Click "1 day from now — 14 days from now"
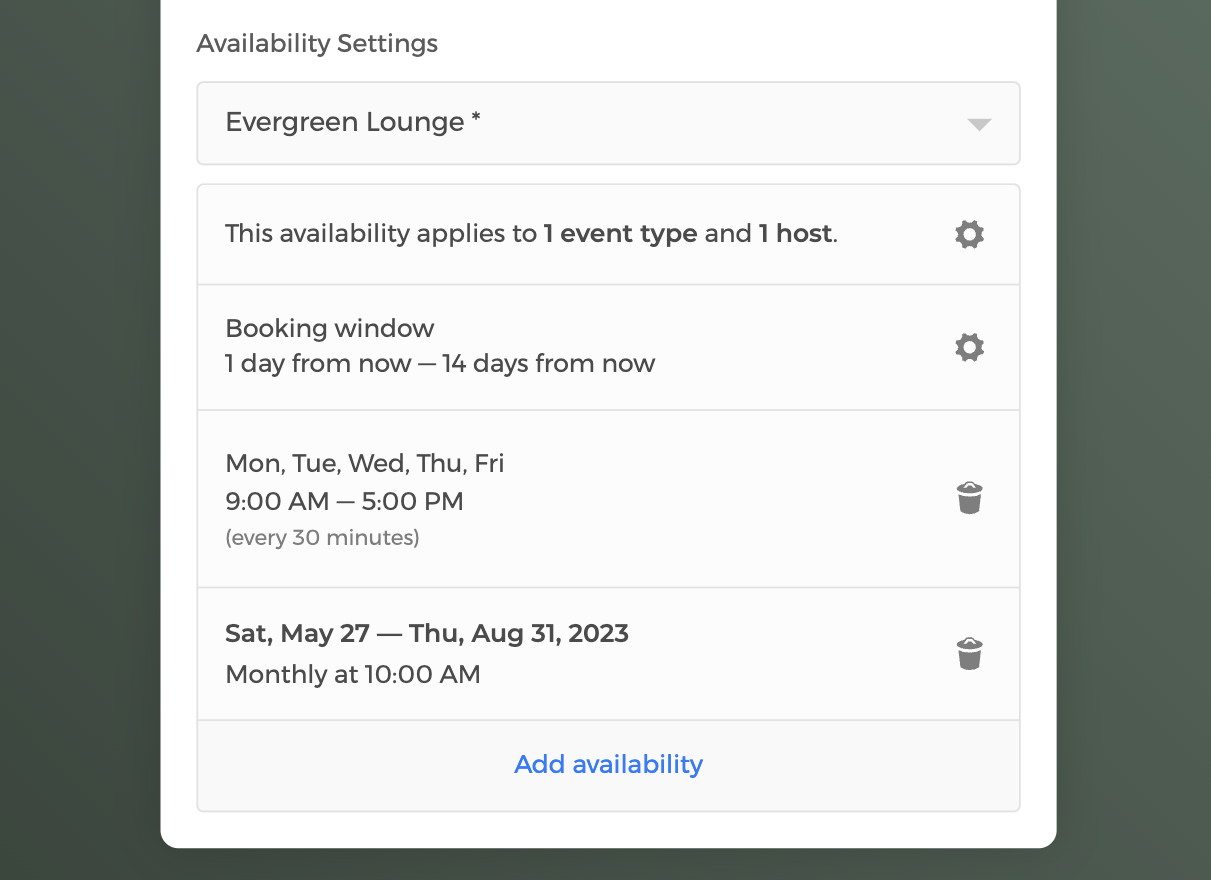Screen dimensions: 1211x880 coord(440,363)
